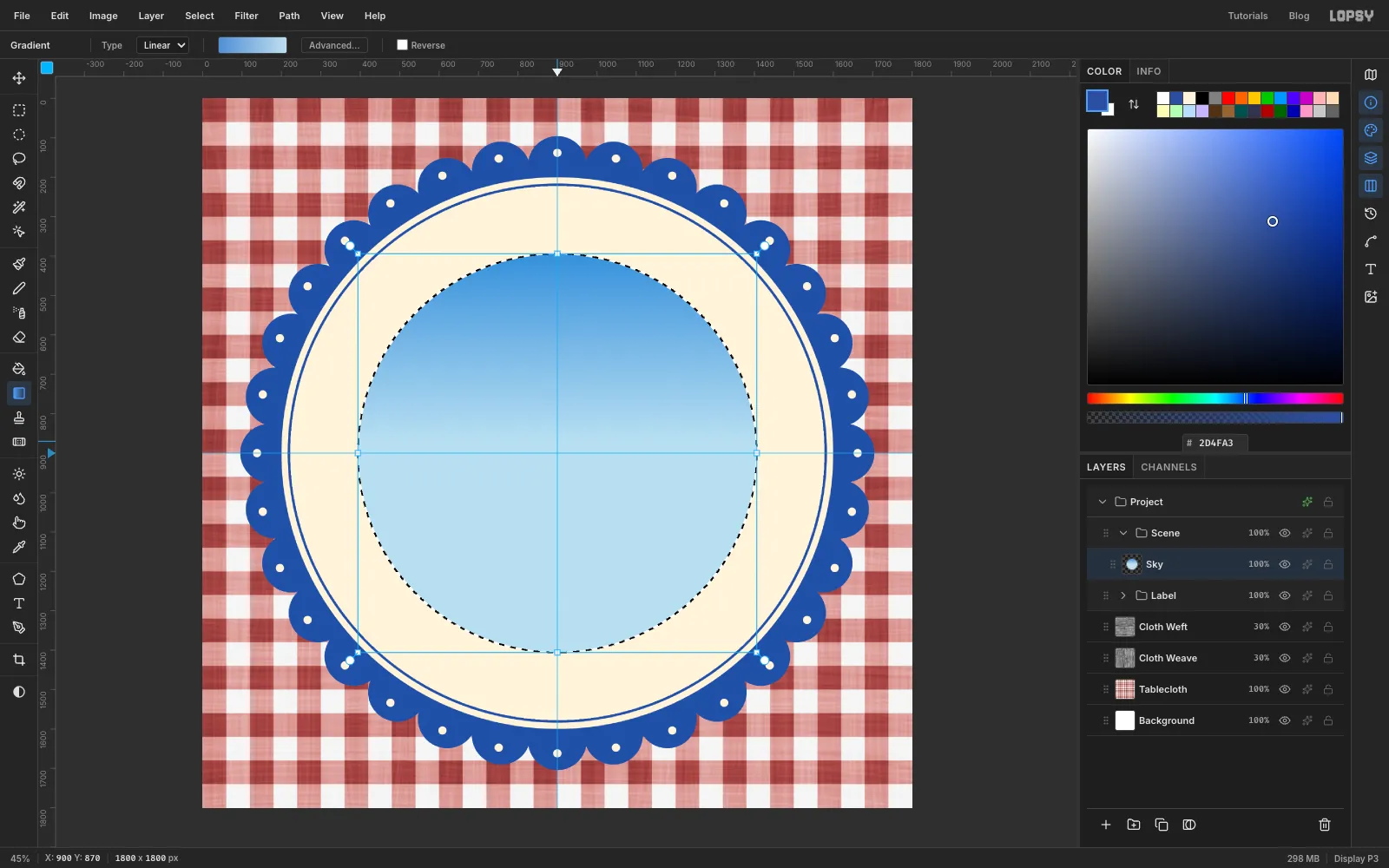Collapse the Scene folder
Image resolution: width=1389 pixels, height=868 pixels.
coord(1123,533)
